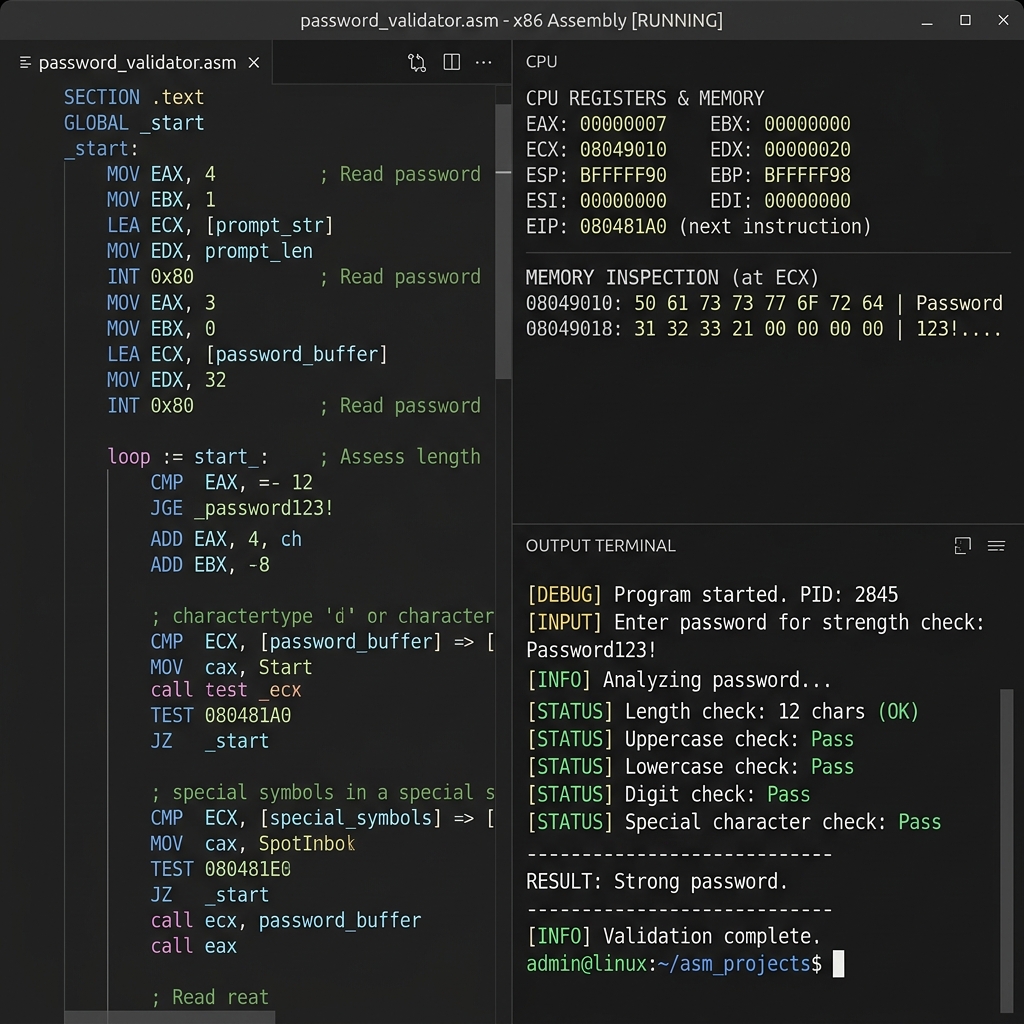Click the 'TEST 080481E0' line

pyautogui.click(x=221, y=869)
